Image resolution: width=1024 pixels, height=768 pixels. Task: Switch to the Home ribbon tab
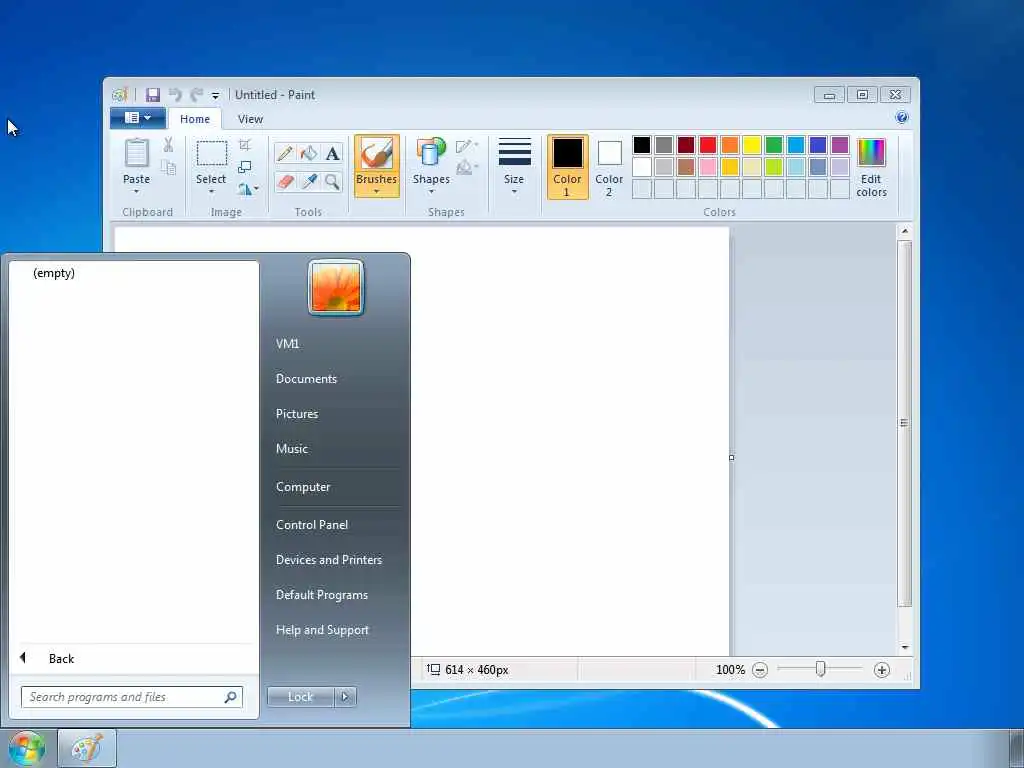(x=195, y=119)
